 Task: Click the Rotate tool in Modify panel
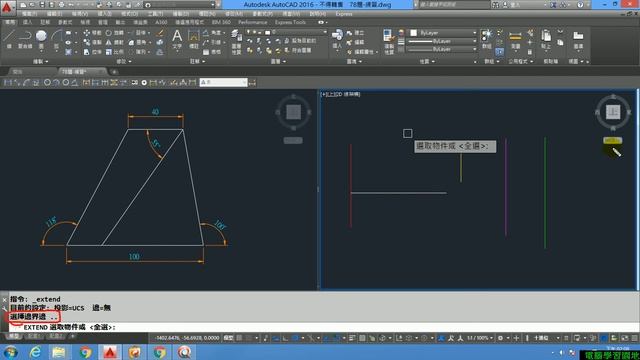[115, 33]
